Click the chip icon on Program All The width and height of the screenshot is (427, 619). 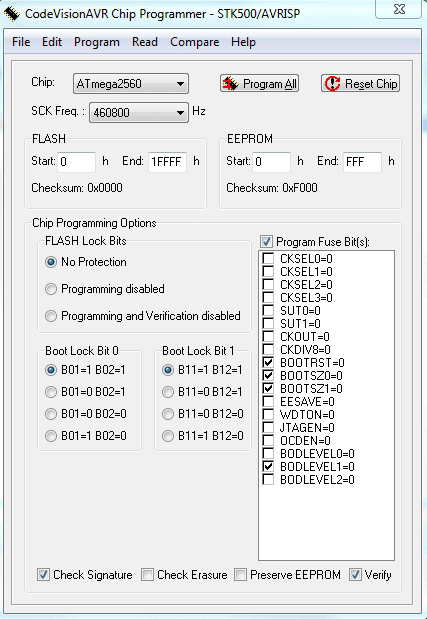pos(231,84)
